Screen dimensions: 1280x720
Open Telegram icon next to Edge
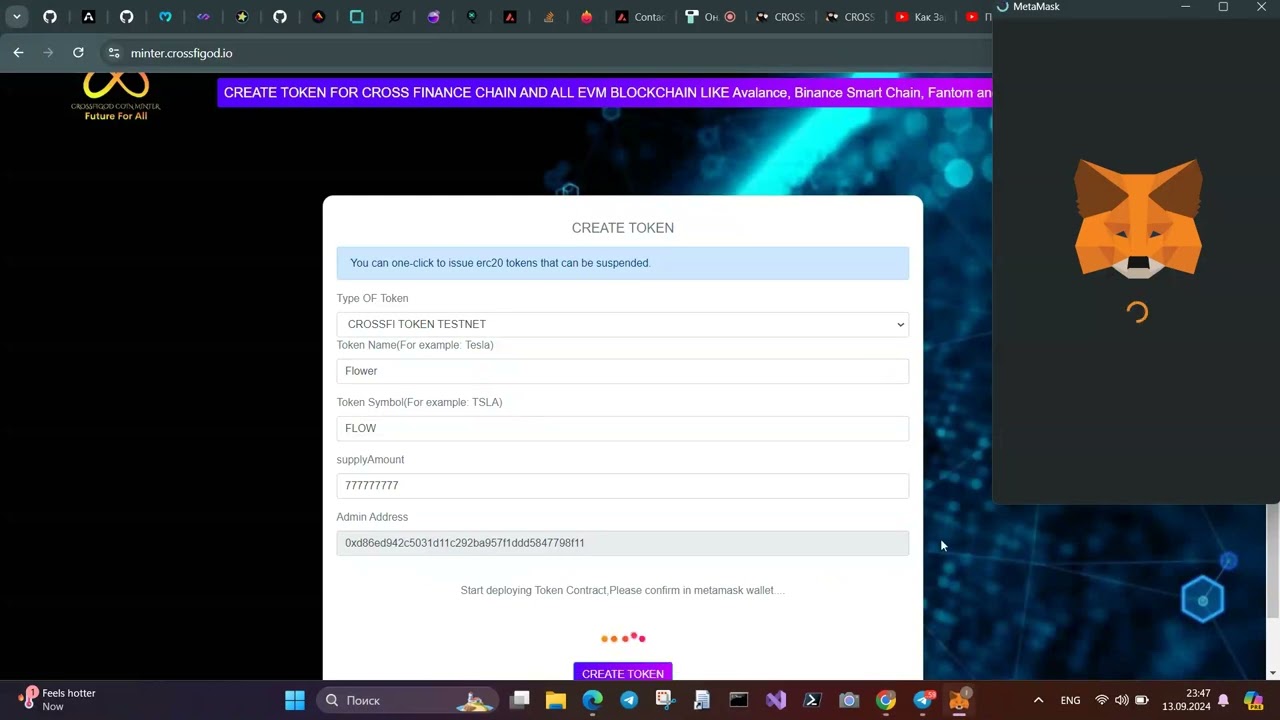pyautogui.click(x=629, y=700)
